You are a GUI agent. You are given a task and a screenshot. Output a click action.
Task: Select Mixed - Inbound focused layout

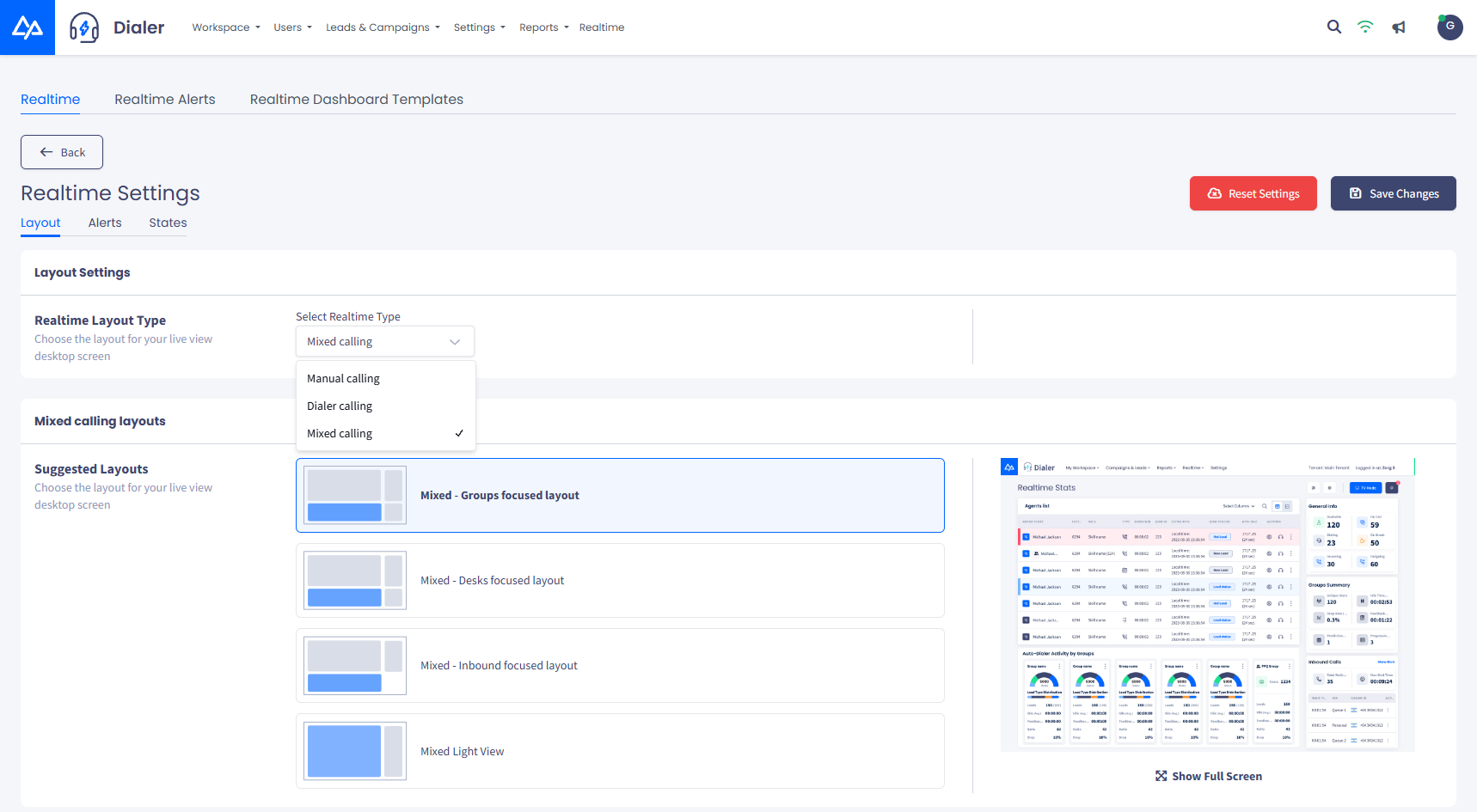coord(620,665)
